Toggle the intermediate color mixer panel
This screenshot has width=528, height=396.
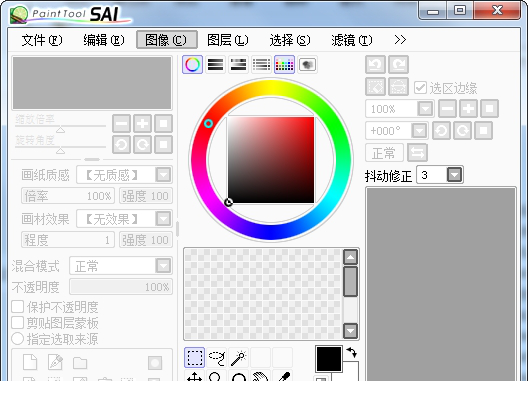(261, 64)
